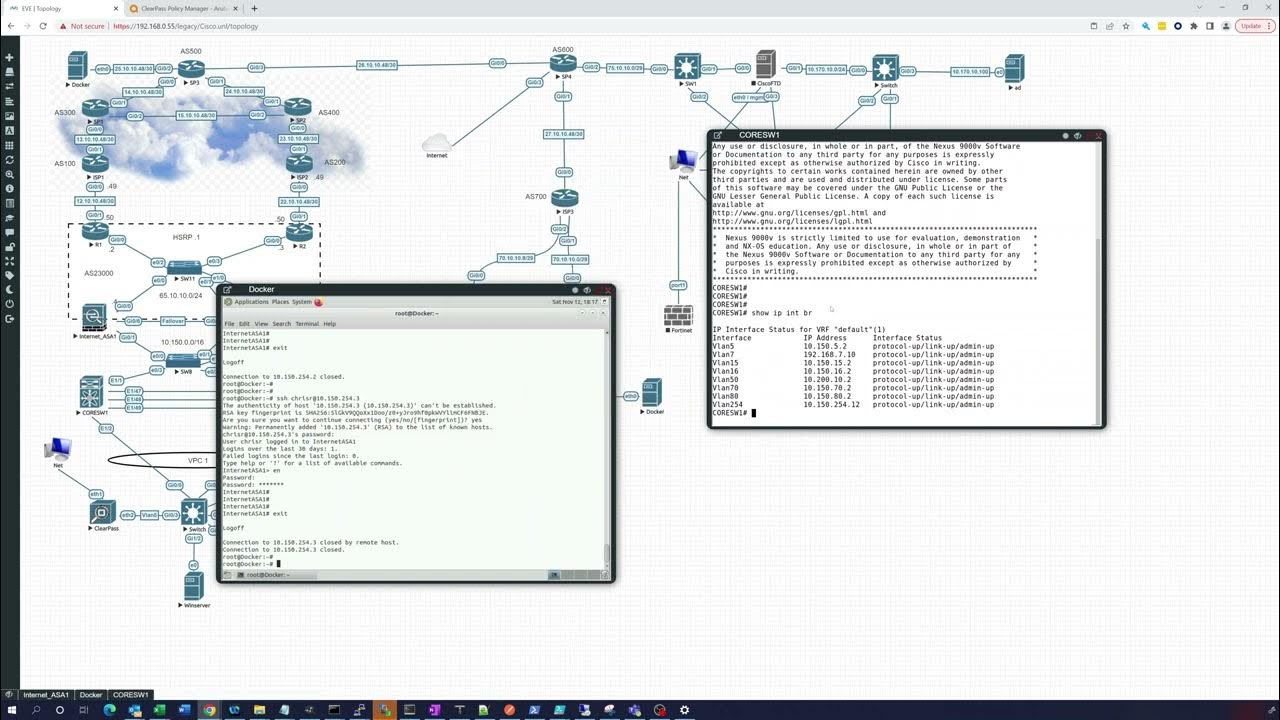The image size is (1280, 720).
Task: Open More actions grid icon in sidebar
Action: click(x=9, y=145)
